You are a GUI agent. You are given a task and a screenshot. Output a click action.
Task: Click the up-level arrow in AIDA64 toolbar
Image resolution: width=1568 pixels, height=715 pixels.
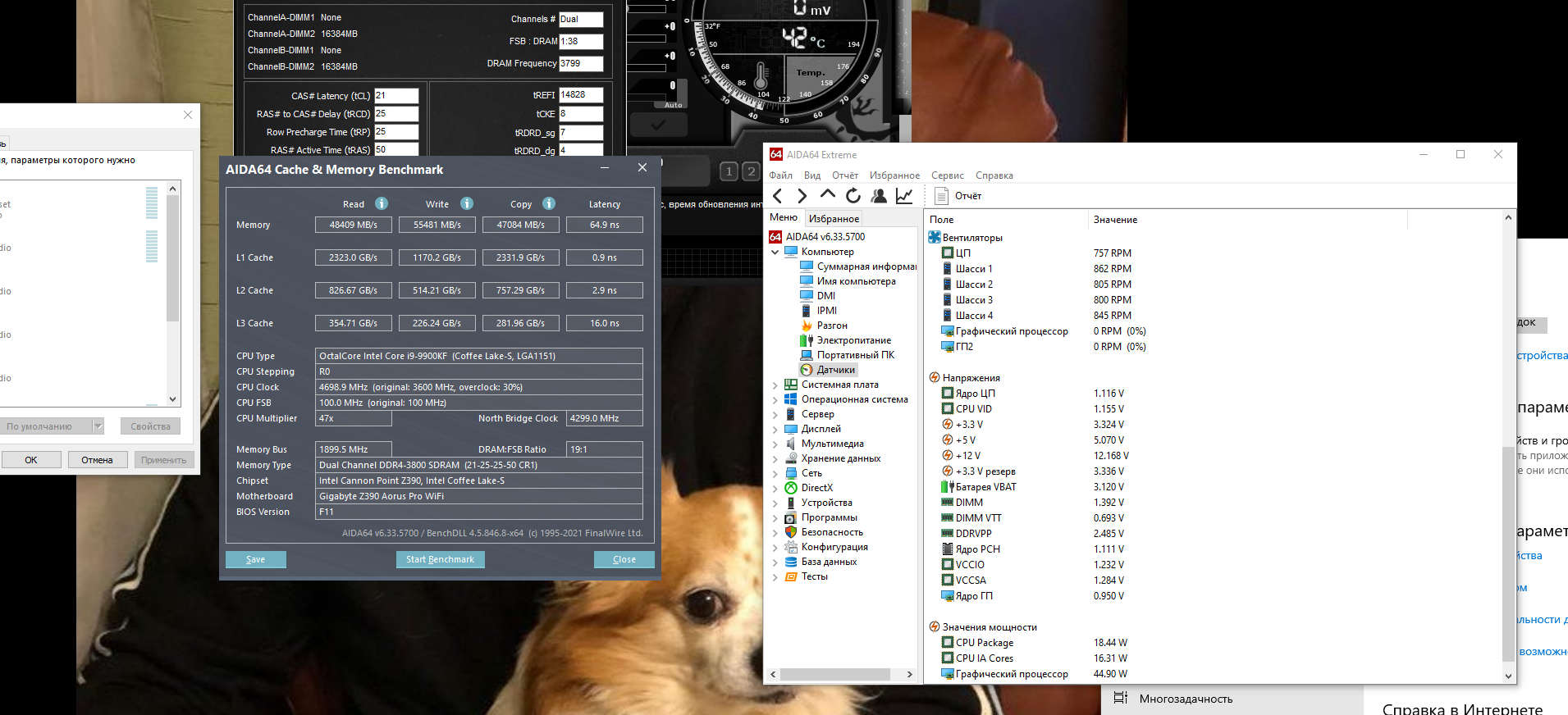coord(828,195)
